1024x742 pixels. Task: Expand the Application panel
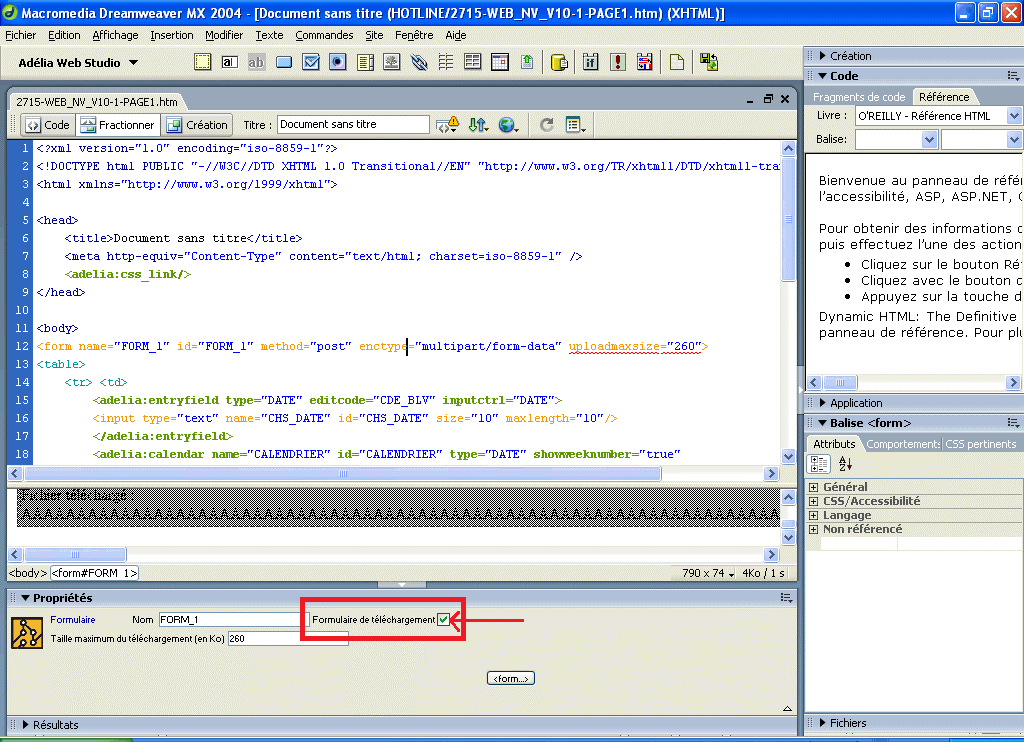[855, 403]
